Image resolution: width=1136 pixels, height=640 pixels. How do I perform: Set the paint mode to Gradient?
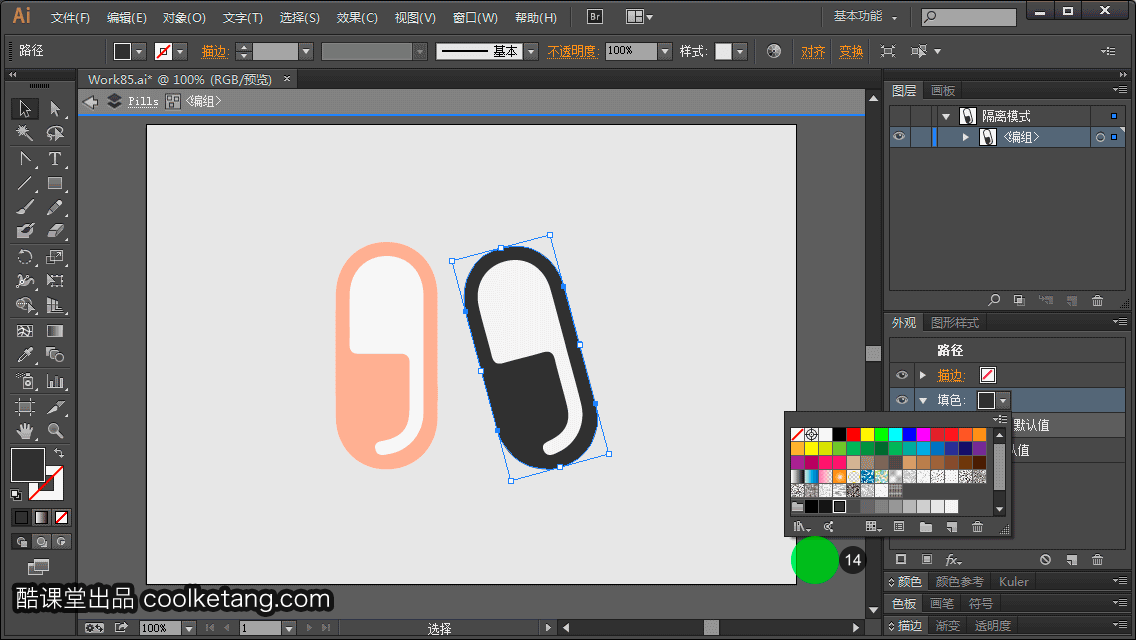point(42,518)
